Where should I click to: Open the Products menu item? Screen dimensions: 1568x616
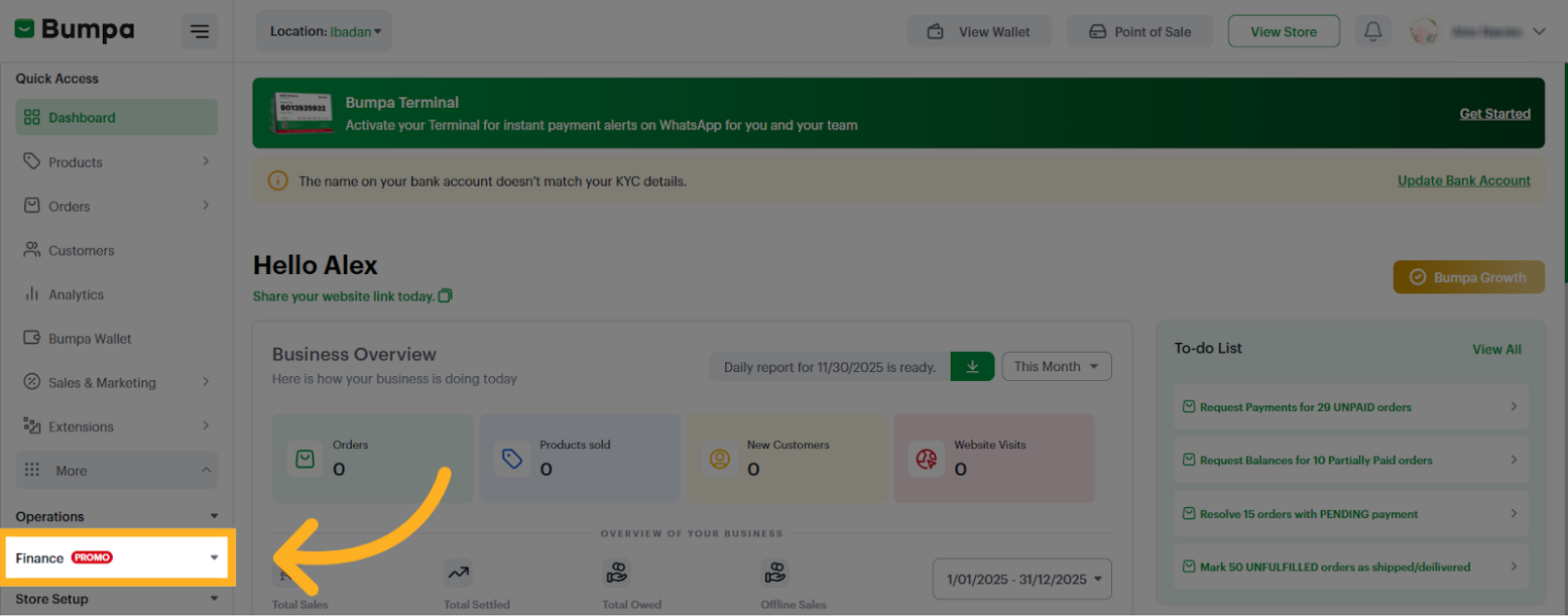(x=117, y=162)
